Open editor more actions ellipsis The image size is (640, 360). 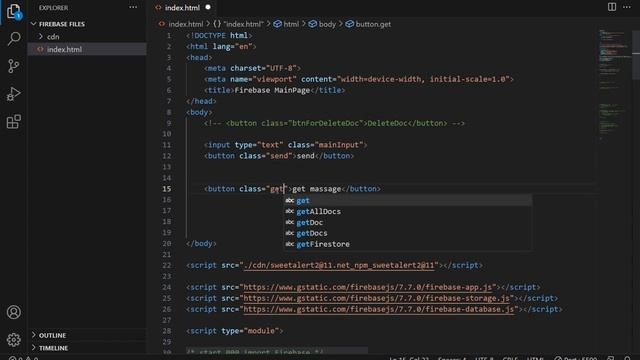click(x=627, y=7)
